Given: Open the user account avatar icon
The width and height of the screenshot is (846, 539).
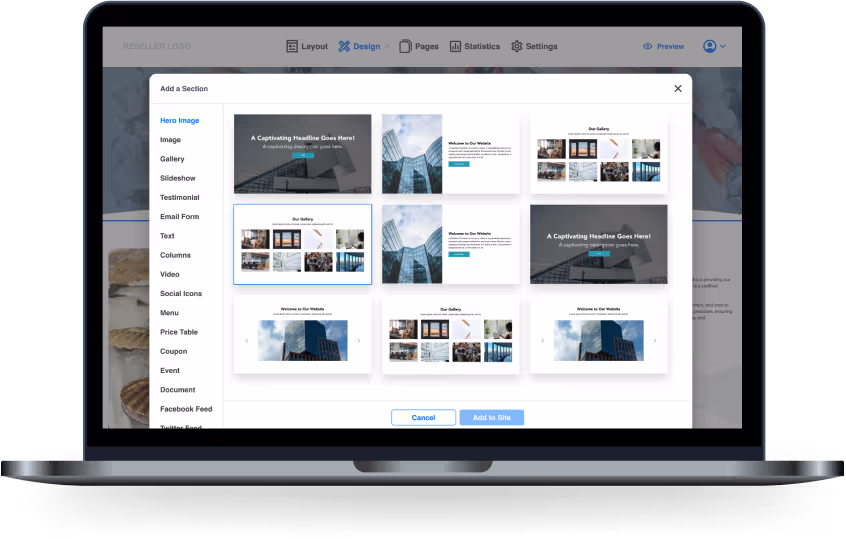Looking at the screenshot, I should (x=709, y=46).
